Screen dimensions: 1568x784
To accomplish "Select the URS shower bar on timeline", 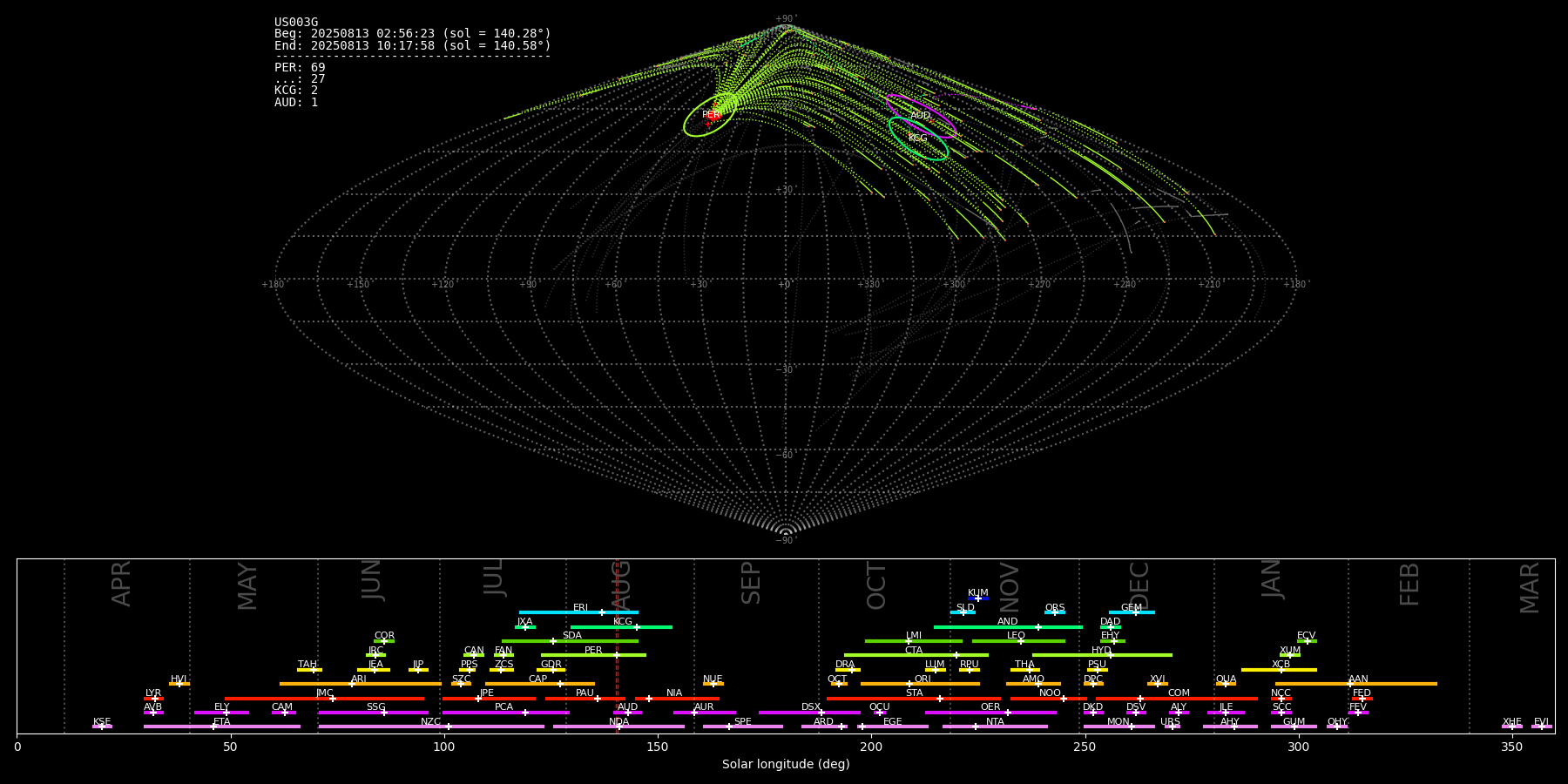I will click(1172, 727).
